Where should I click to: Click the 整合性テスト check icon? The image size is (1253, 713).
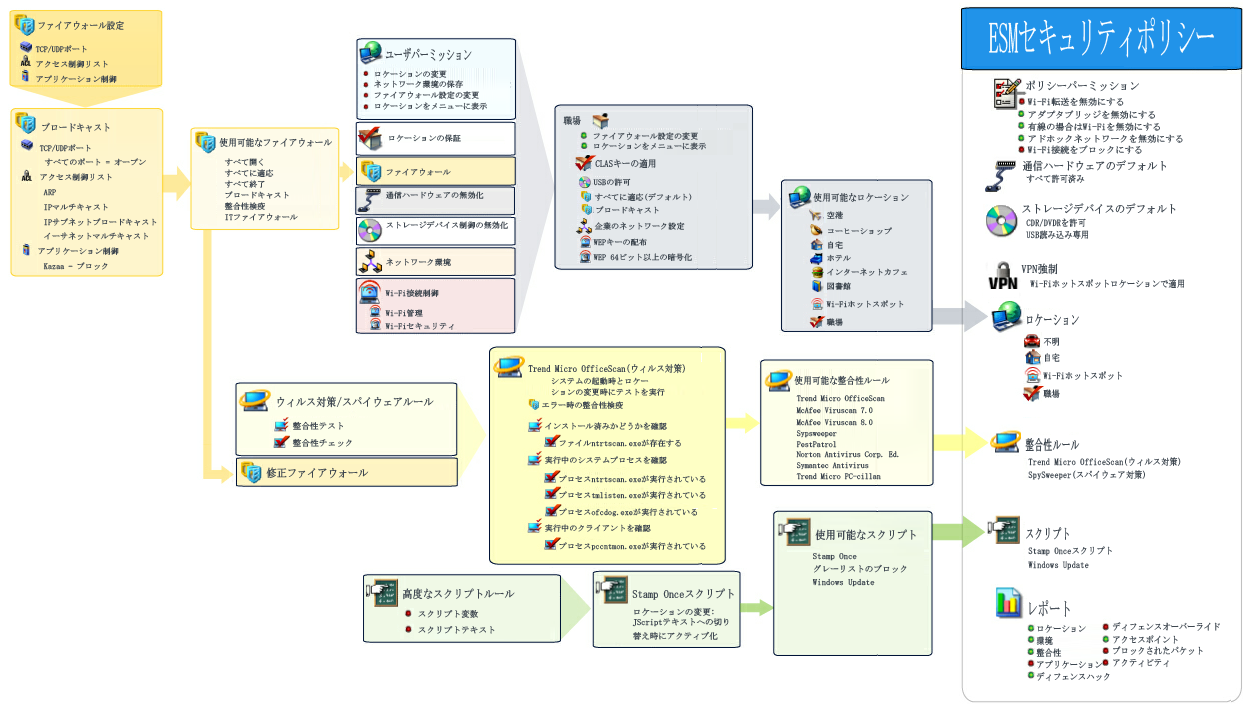(281, 424)
